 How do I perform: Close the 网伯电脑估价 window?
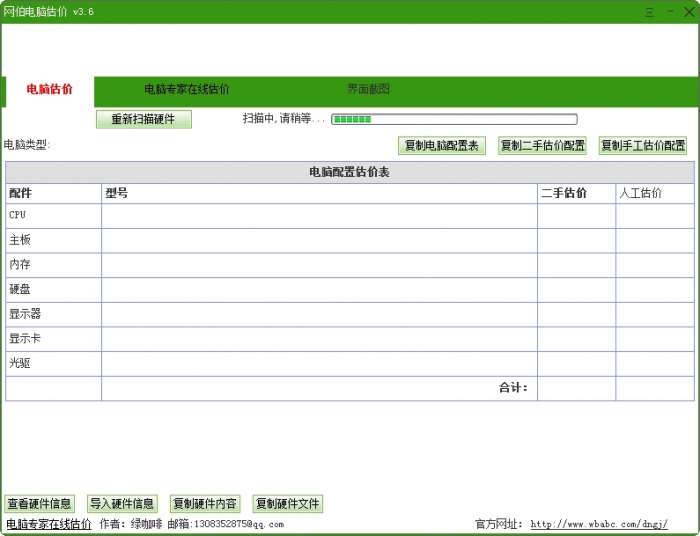pyautogui.click(x=689, y=12)
